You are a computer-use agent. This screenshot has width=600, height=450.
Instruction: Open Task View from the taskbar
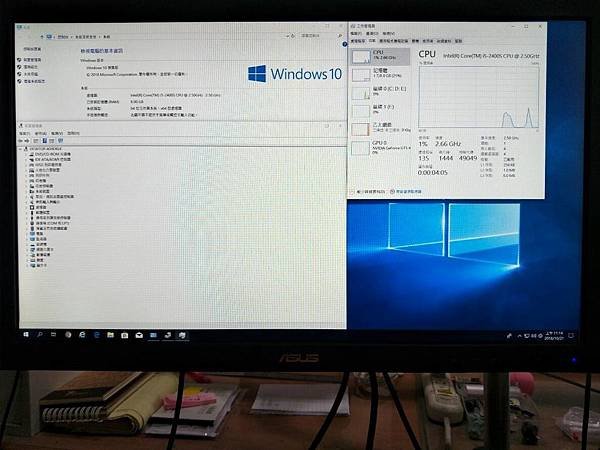tap(53, 335)
